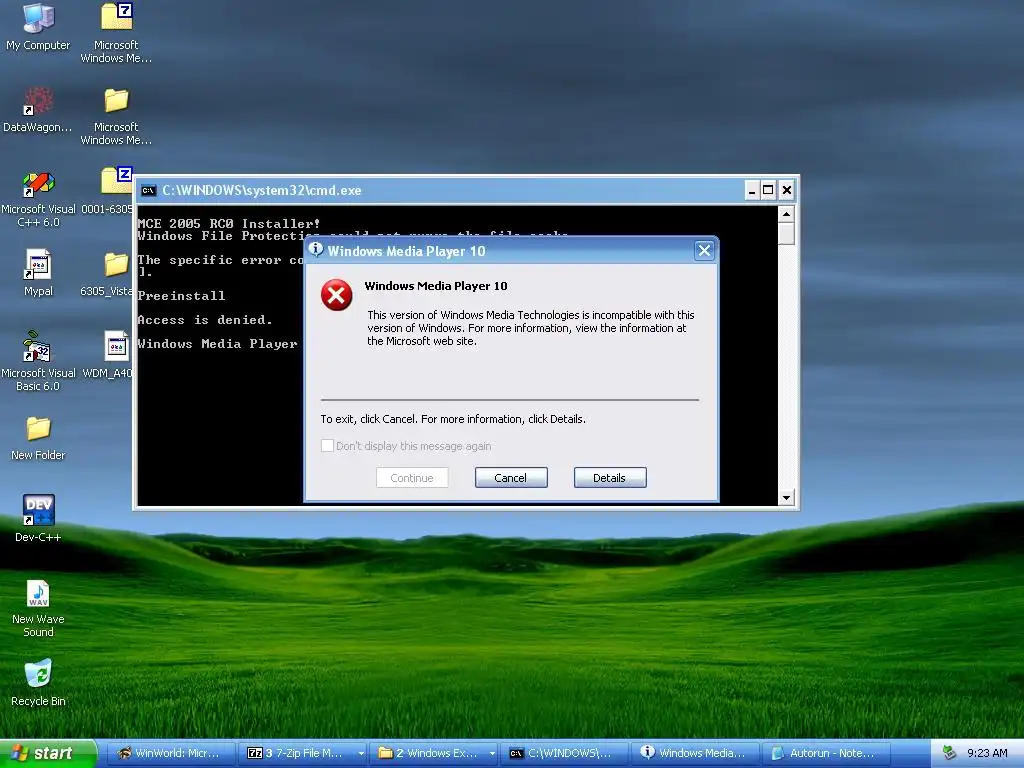The image size is (1024, 768).
Task: Click the bold "Windows Media Player 10" heading
Action: click(436, 286)
